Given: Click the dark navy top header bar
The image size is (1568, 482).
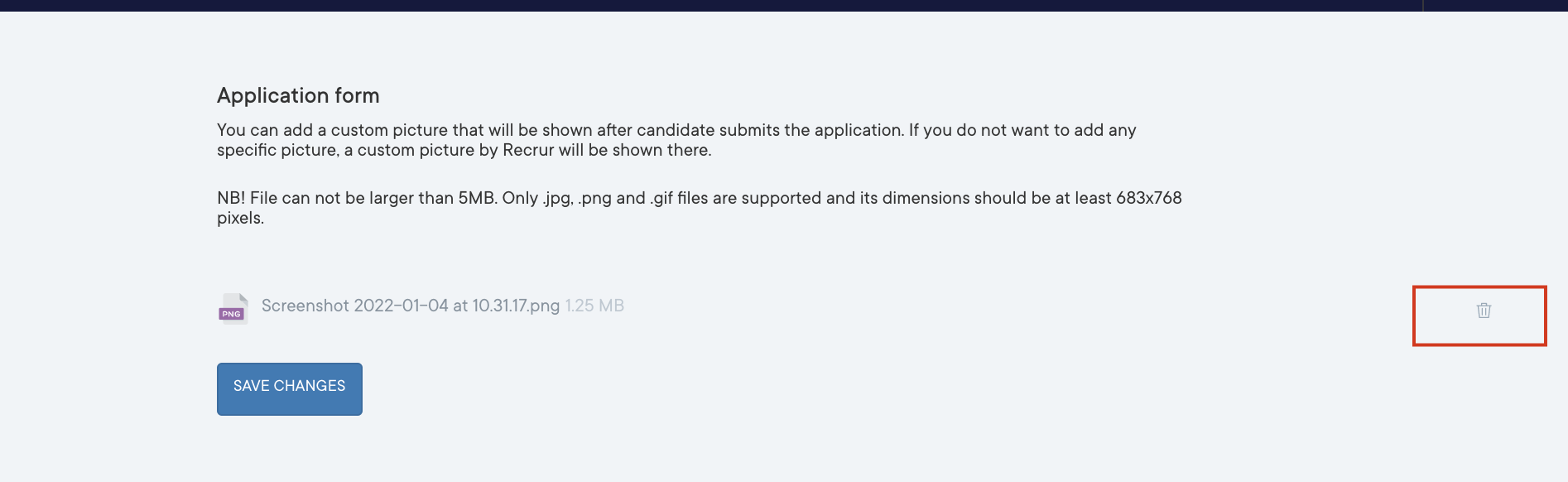Looking at the screenshot, I should tap(745, 5).
